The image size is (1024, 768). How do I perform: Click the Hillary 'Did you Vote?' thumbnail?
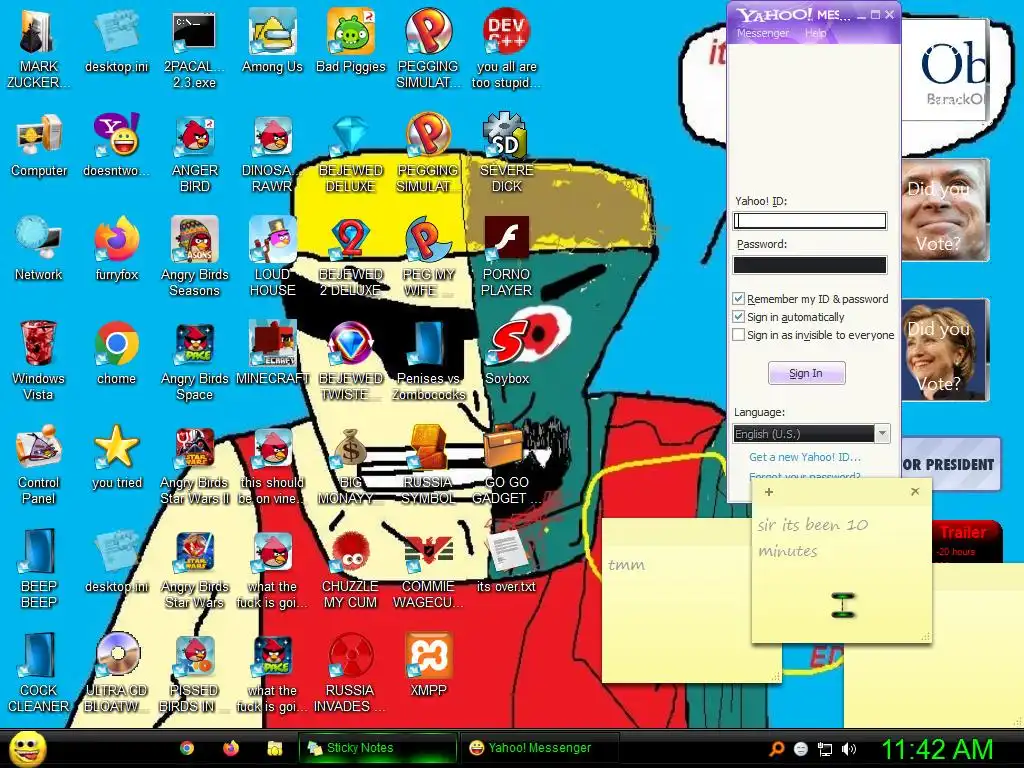946,350
